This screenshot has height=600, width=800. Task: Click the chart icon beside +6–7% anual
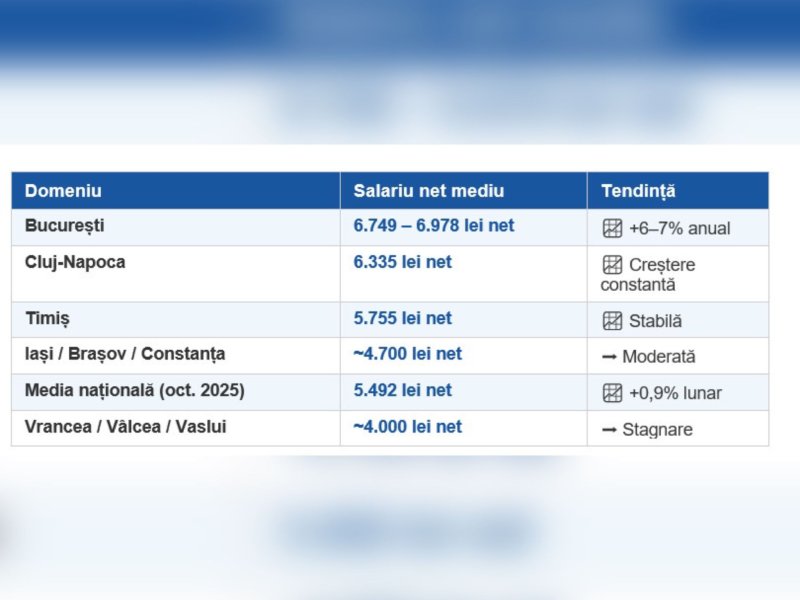[x=612, y=228]
